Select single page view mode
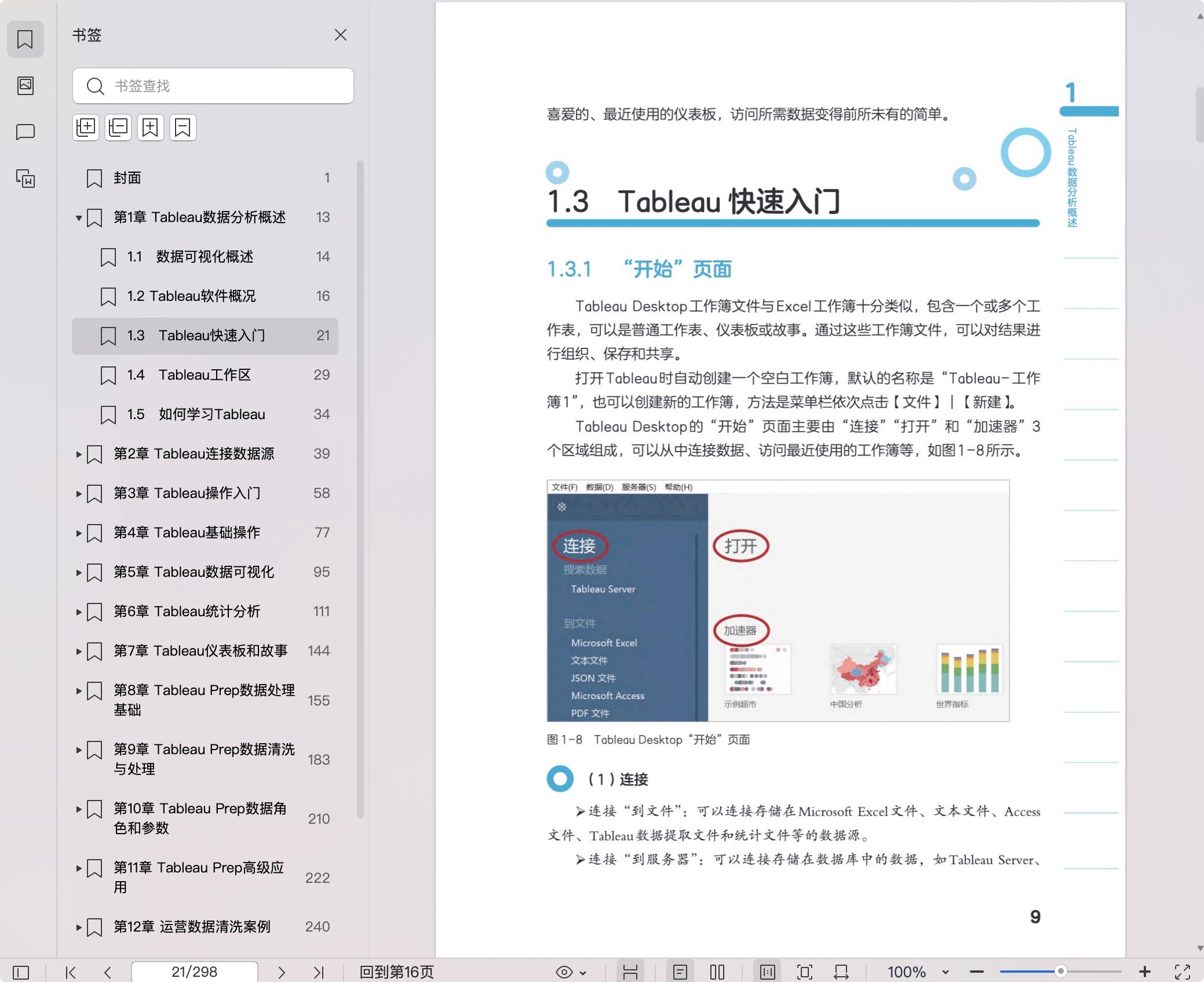The height and width of the screenshot is (982, 1204). coord(680,972)
